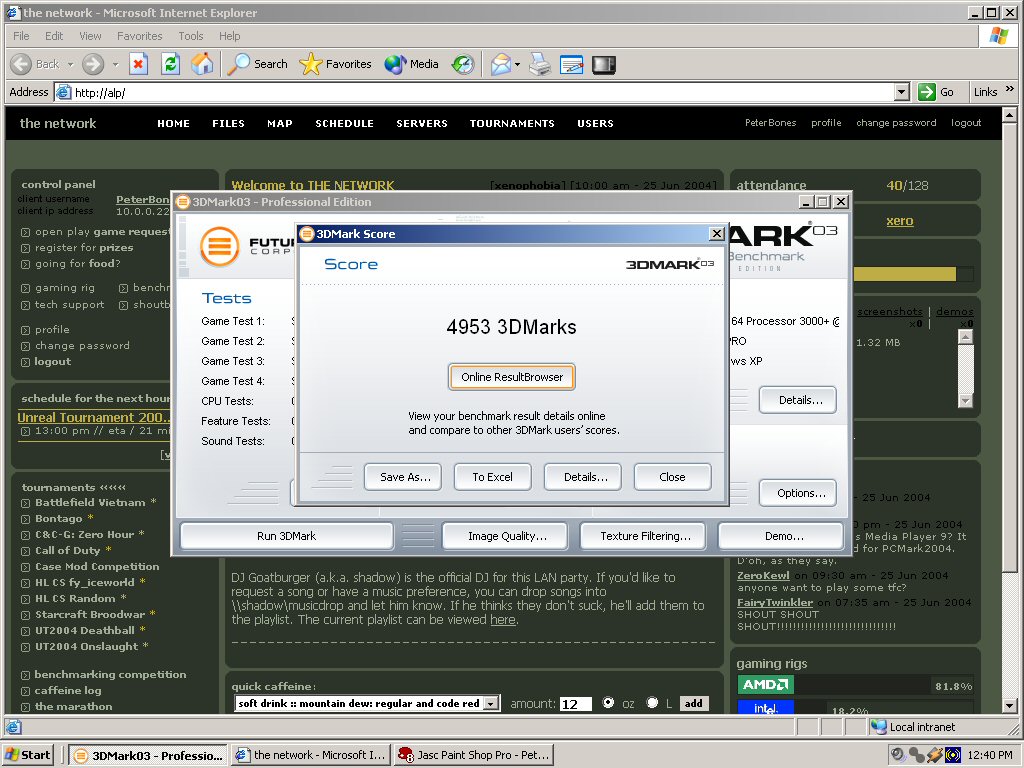
Task: Click the IE status bar page icon
Action: coord(14,727)
